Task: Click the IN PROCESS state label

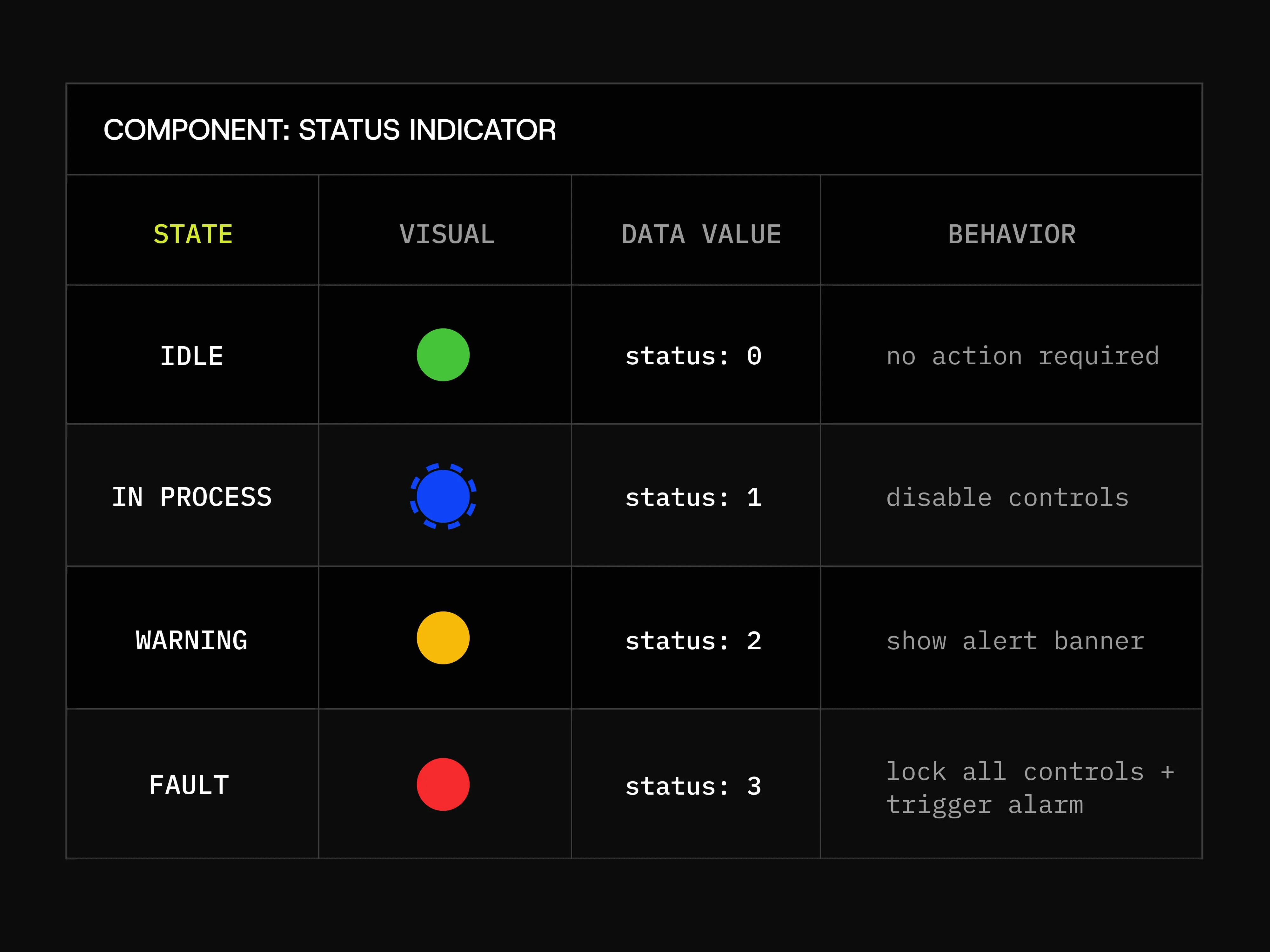Action: pos(191,497)
